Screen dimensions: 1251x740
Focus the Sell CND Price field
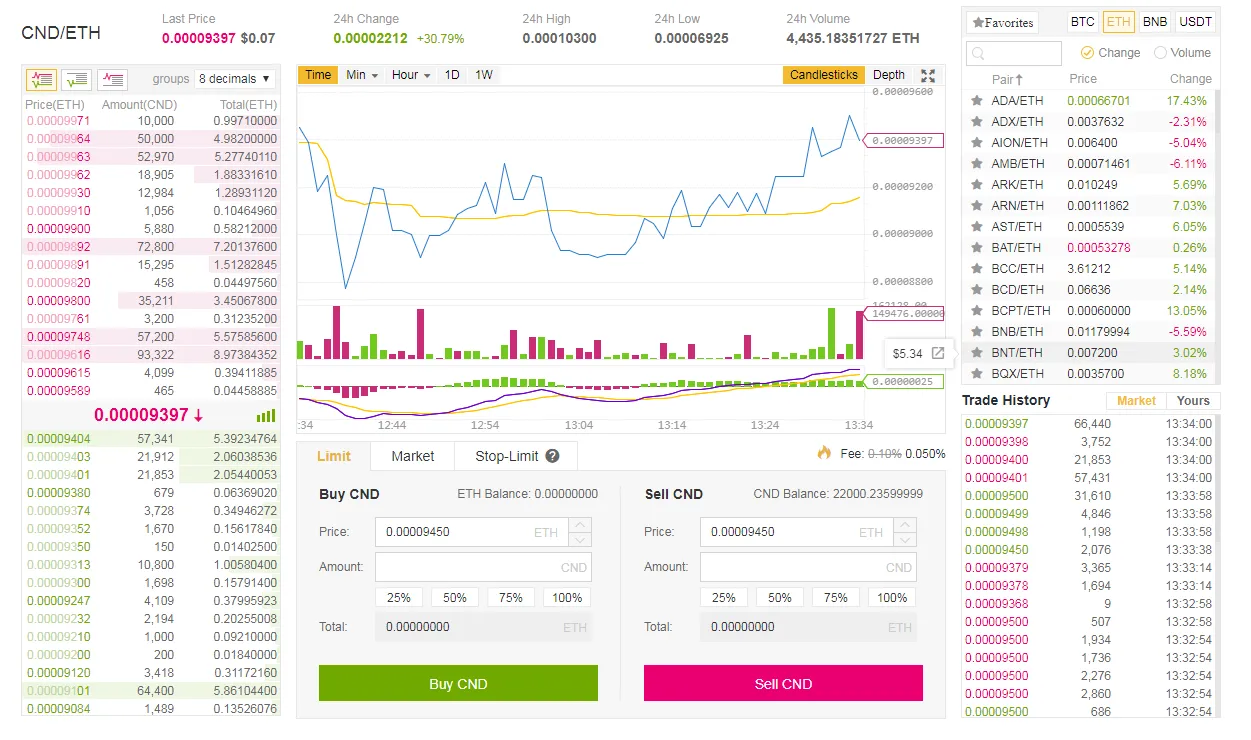coord(797,532)
